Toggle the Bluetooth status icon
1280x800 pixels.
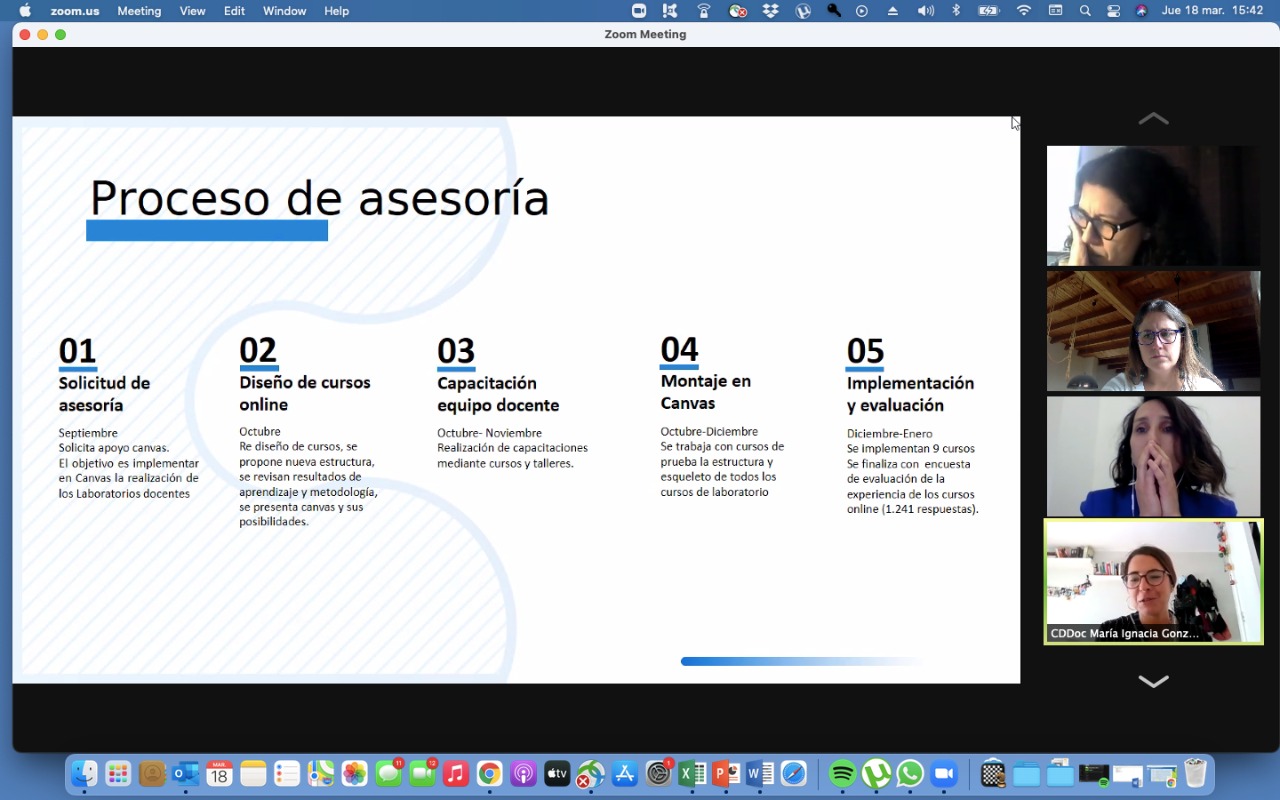[956, 11]
